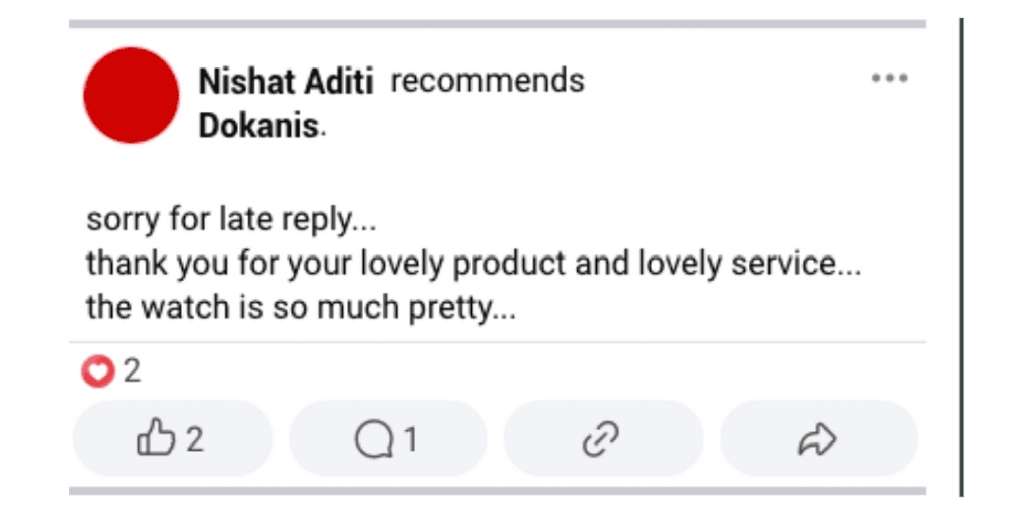Open comments via the speech bubble icon
1024x512 pixels.
pos(373,439)
